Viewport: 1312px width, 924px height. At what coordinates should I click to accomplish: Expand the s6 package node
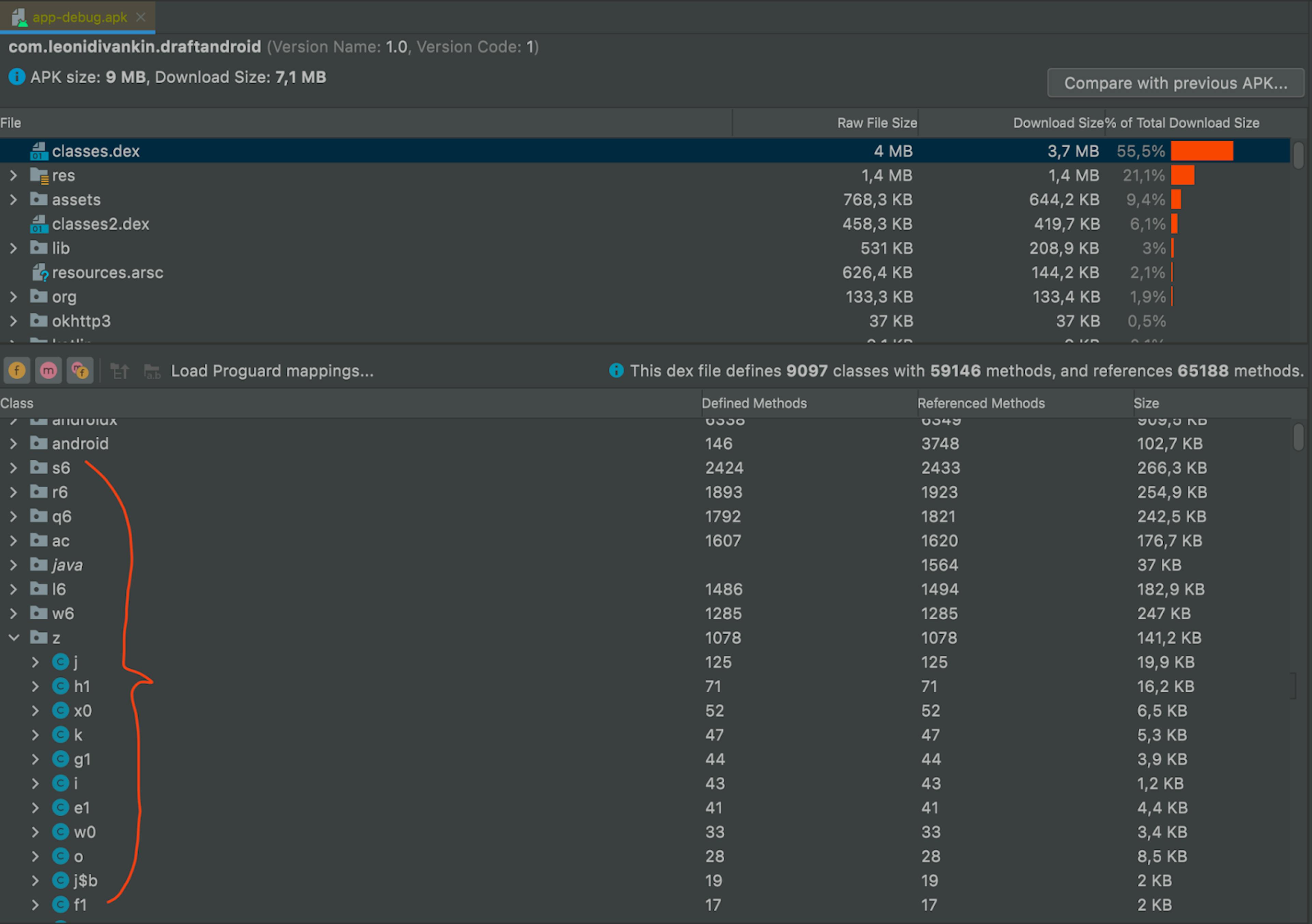[x=14, y=468]
